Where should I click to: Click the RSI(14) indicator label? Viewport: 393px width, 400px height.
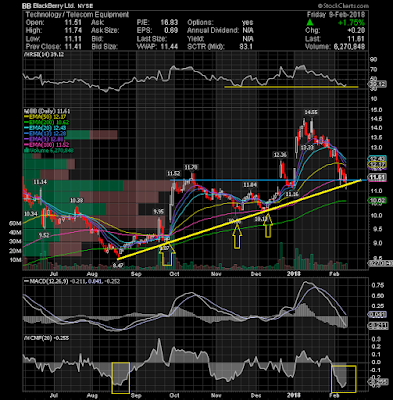pyautogui.click(x=44, y=55)
